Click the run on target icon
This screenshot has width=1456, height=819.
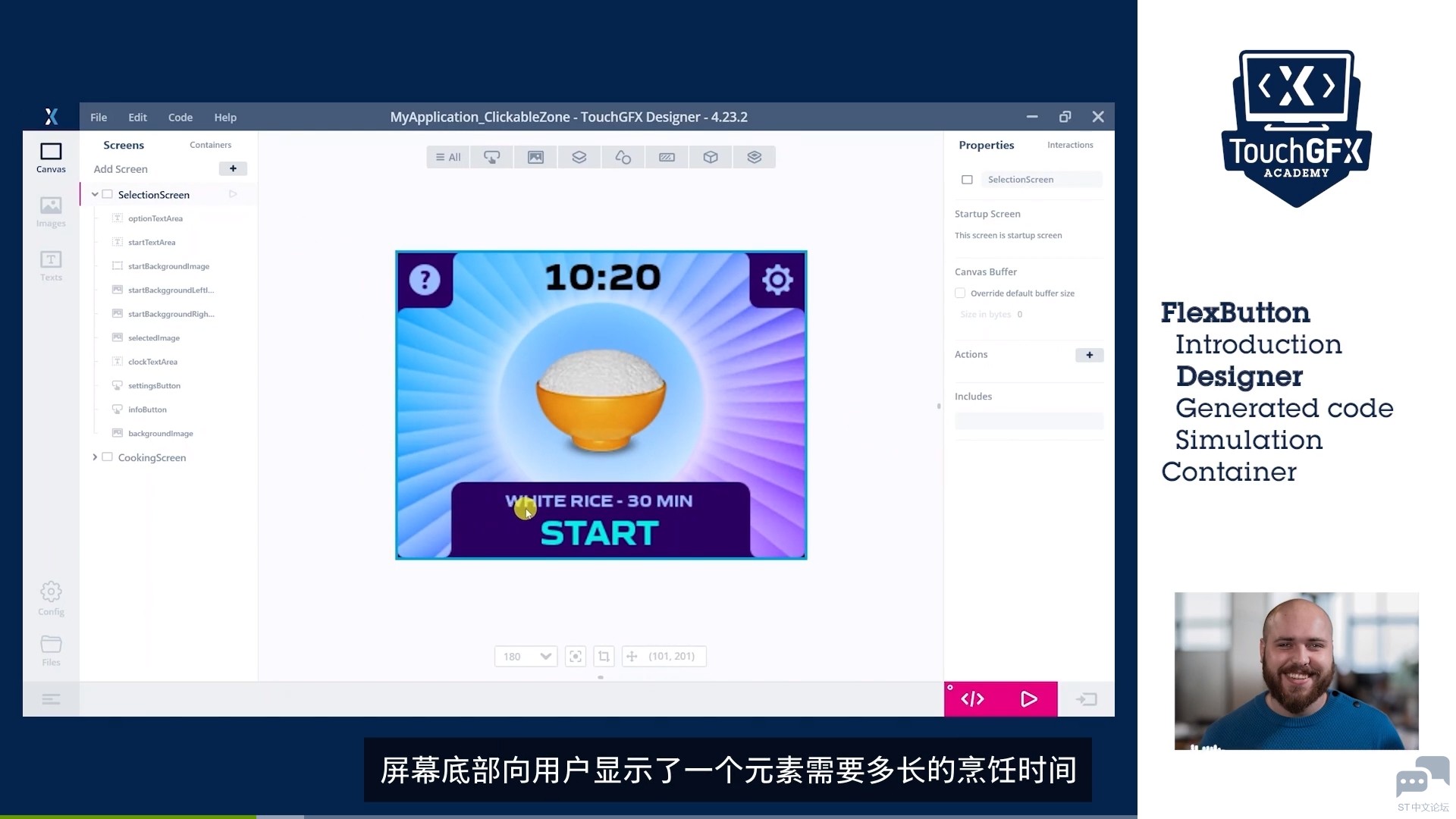pos(1087,699)
